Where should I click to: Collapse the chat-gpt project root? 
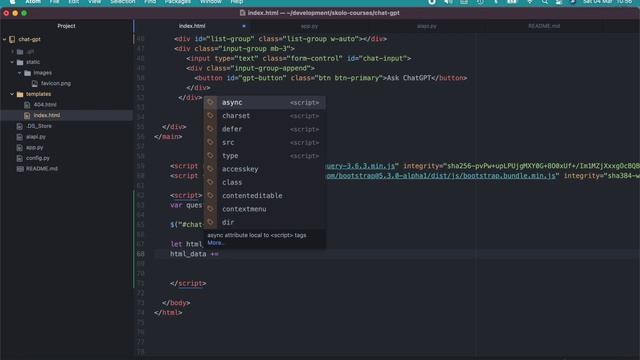pyautogui.click(x=4, y=40)
